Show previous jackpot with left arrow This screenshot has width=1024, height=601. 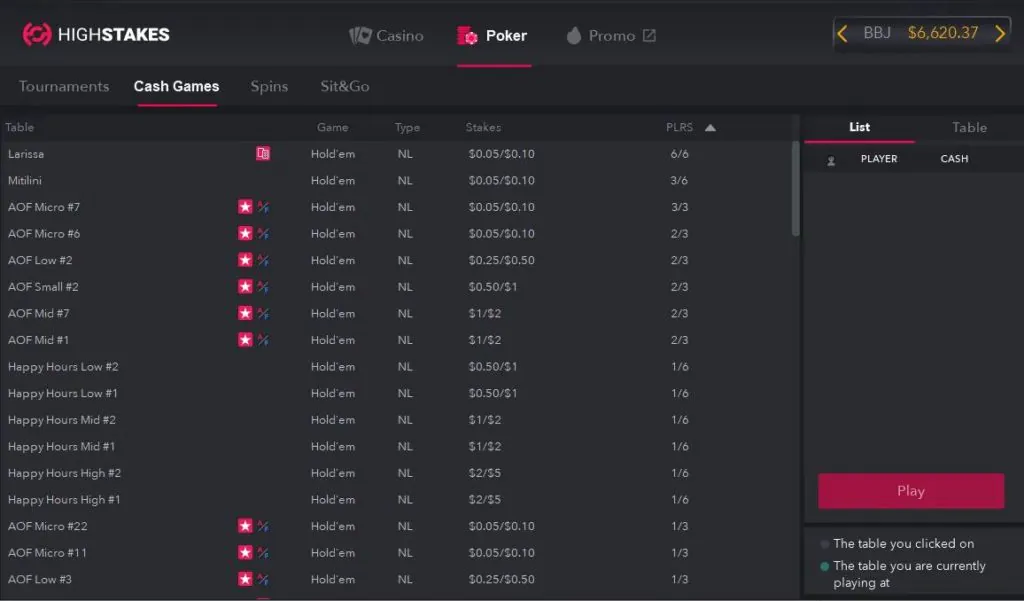click(x=842, y=33)
